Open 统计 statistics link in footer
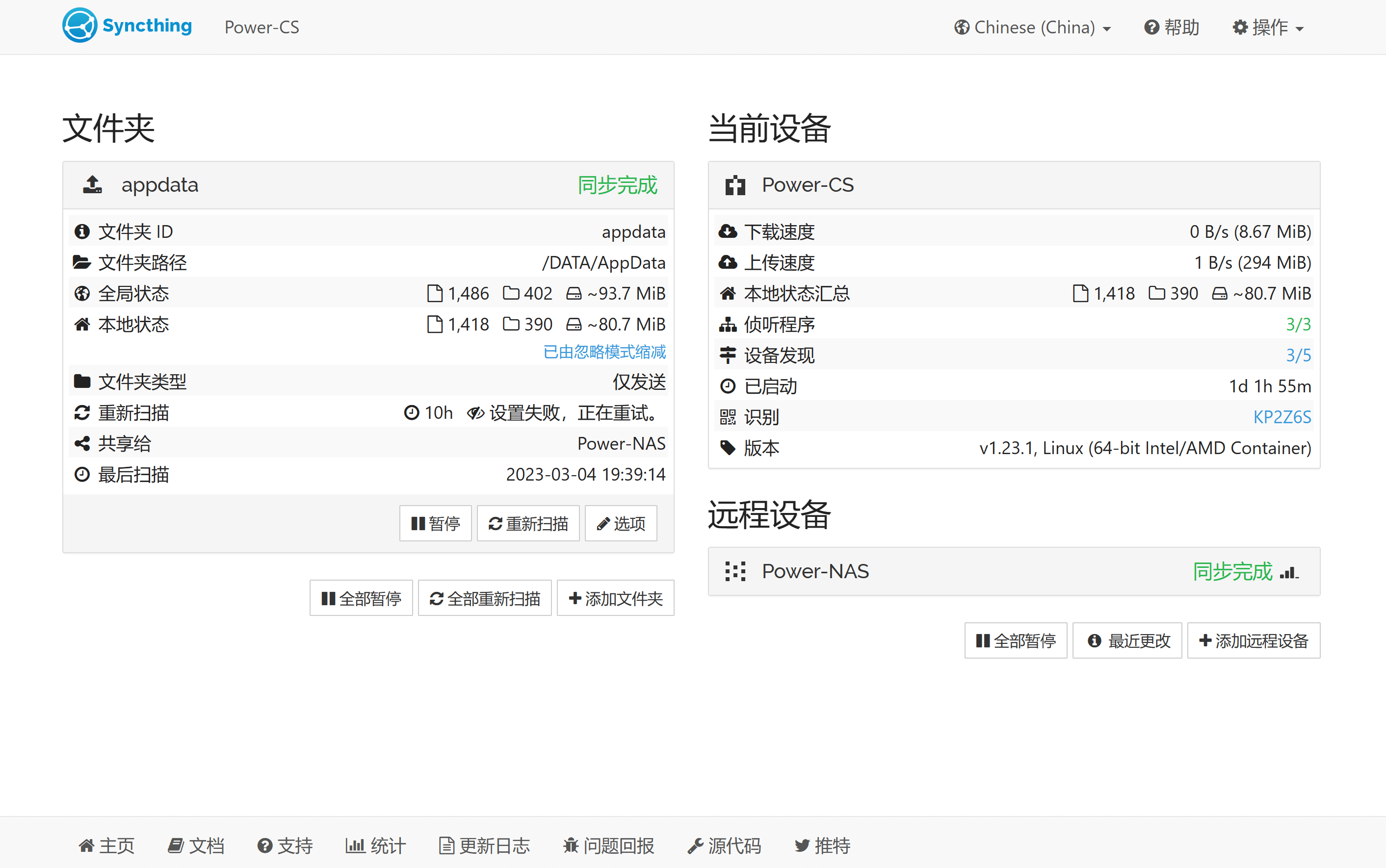The height and width of the screenshot is (868, 1386). [x=375, y=845]
